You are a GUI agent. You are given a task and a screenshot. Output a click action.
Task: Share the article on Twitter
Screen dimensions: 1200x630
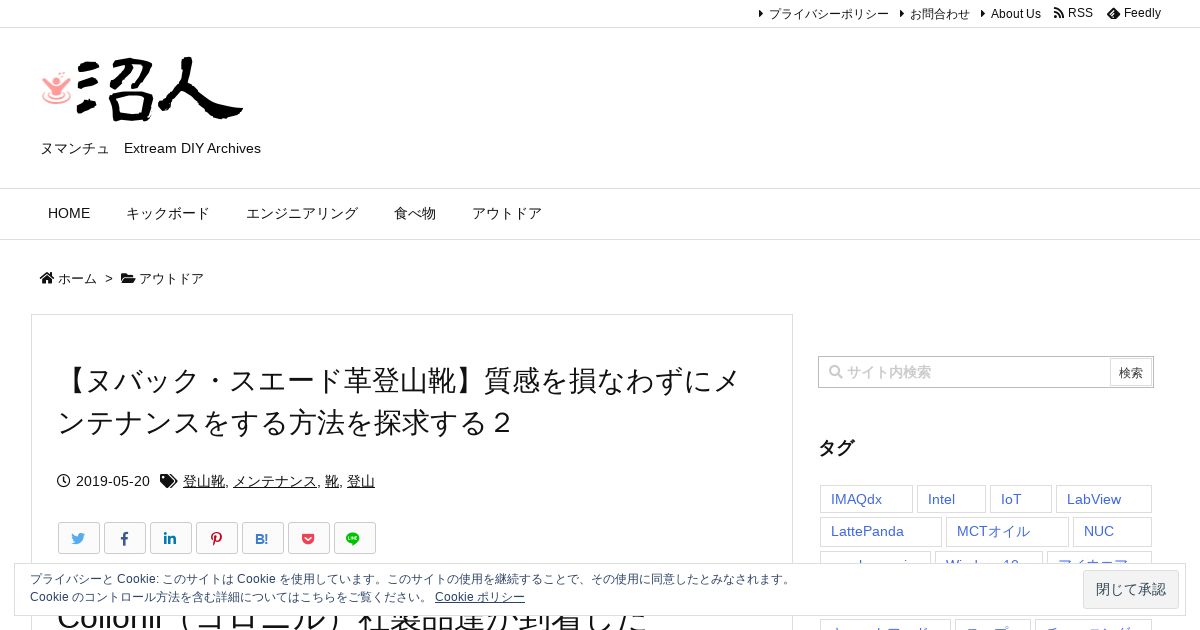point(79,538)
